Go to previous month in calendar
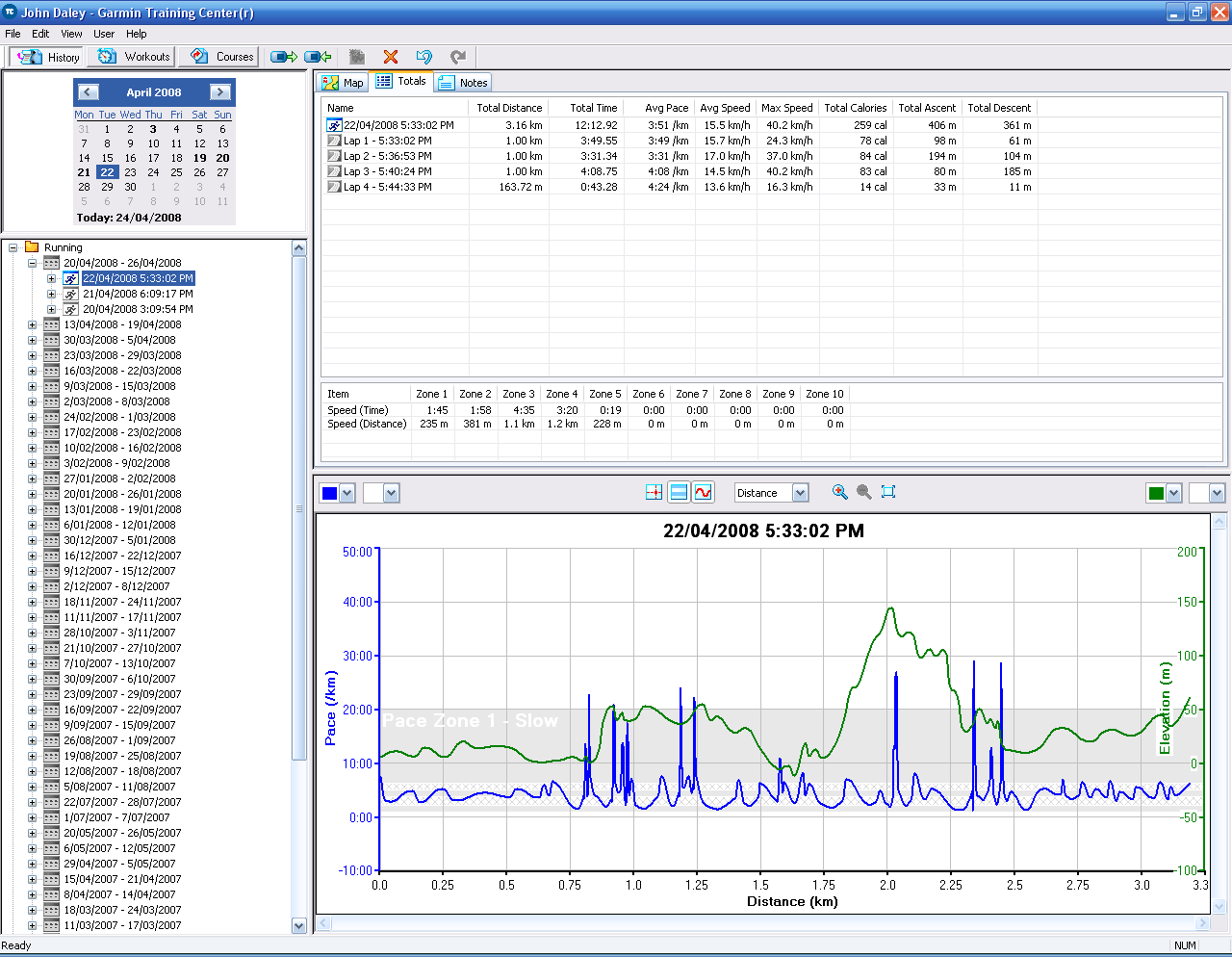Screen dimensions: 1232x957 89,92
